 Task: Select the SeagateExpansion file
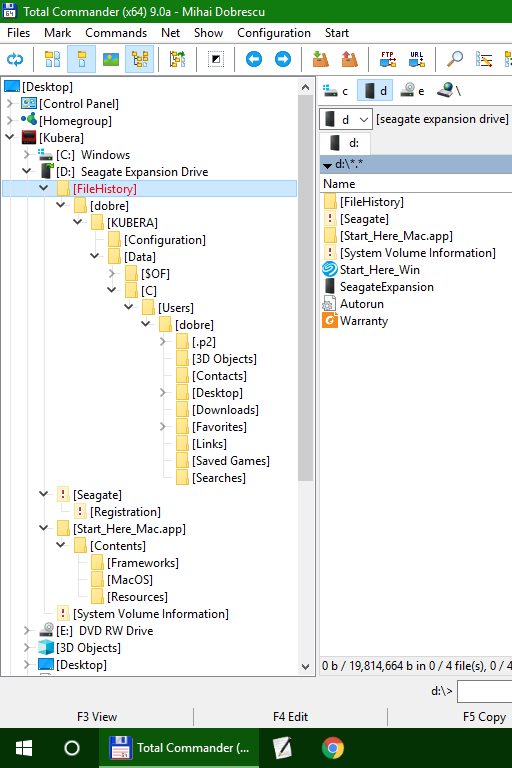click(387, 287)
